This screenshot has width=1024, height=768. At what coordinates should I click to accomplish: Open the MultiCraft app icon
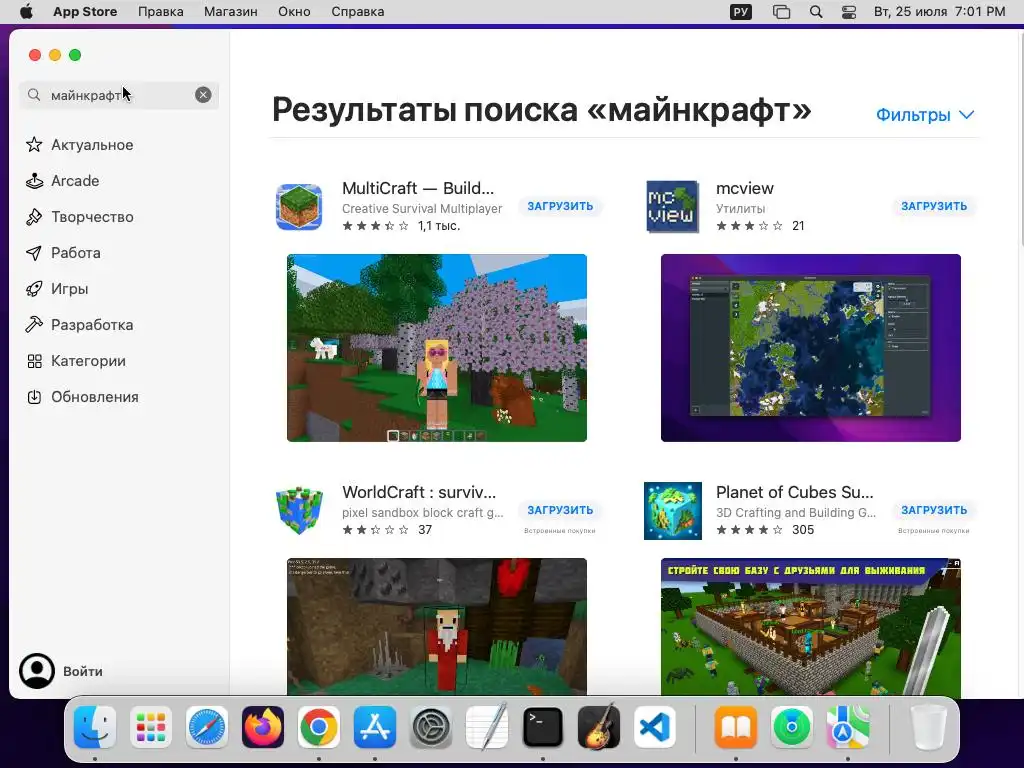coord(298,207)
